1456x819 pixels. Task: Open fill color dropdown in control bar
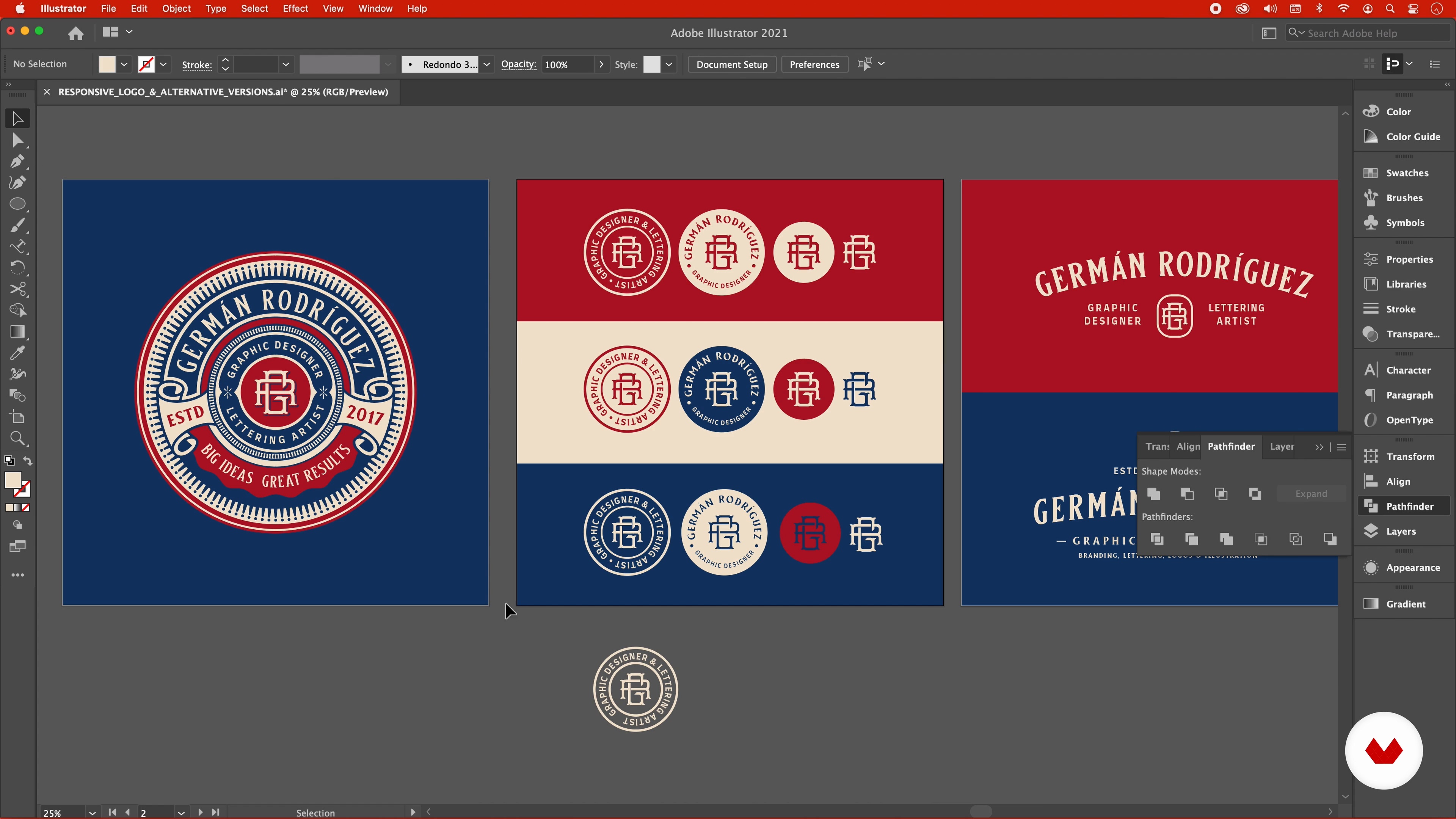click(x=124, y=64)
